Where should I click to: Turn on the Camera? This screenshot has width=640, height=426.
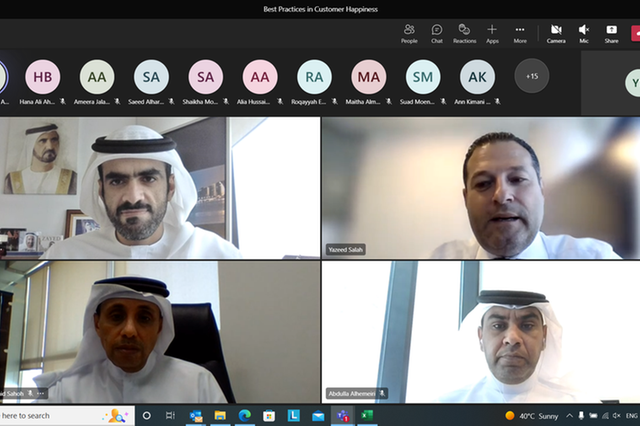556,33
